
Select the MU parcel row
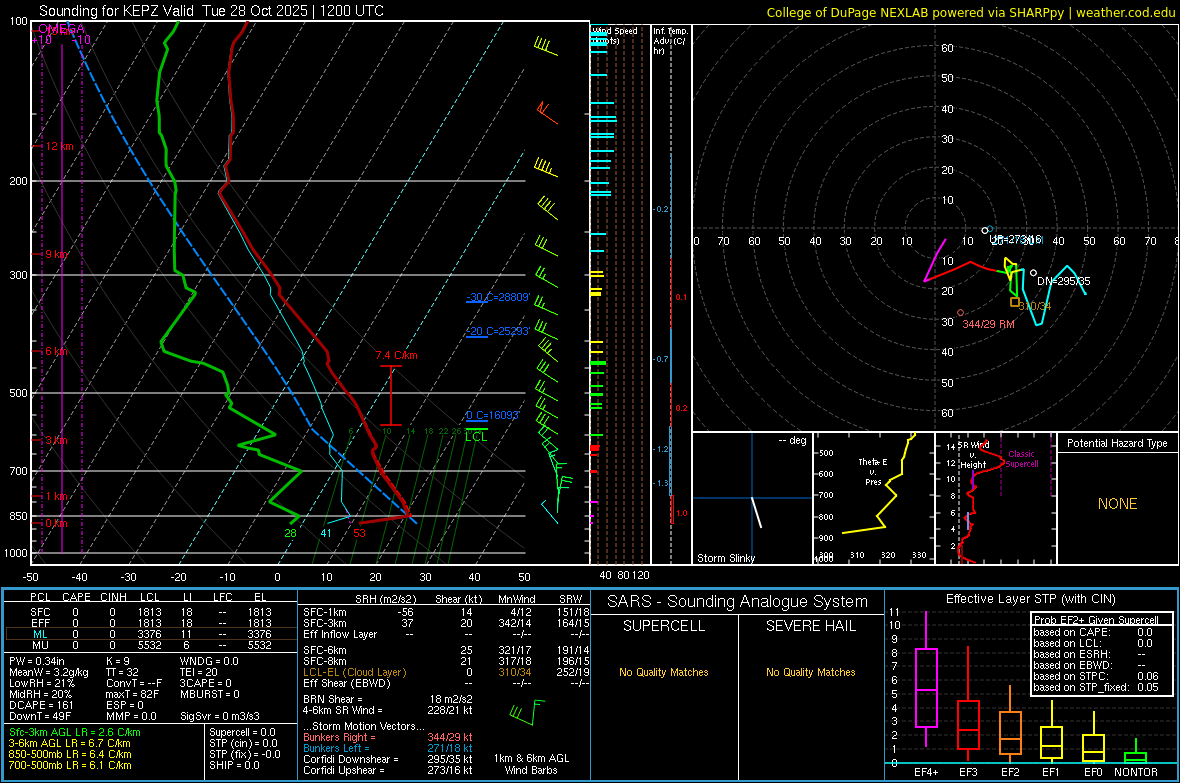pos(151,645)
